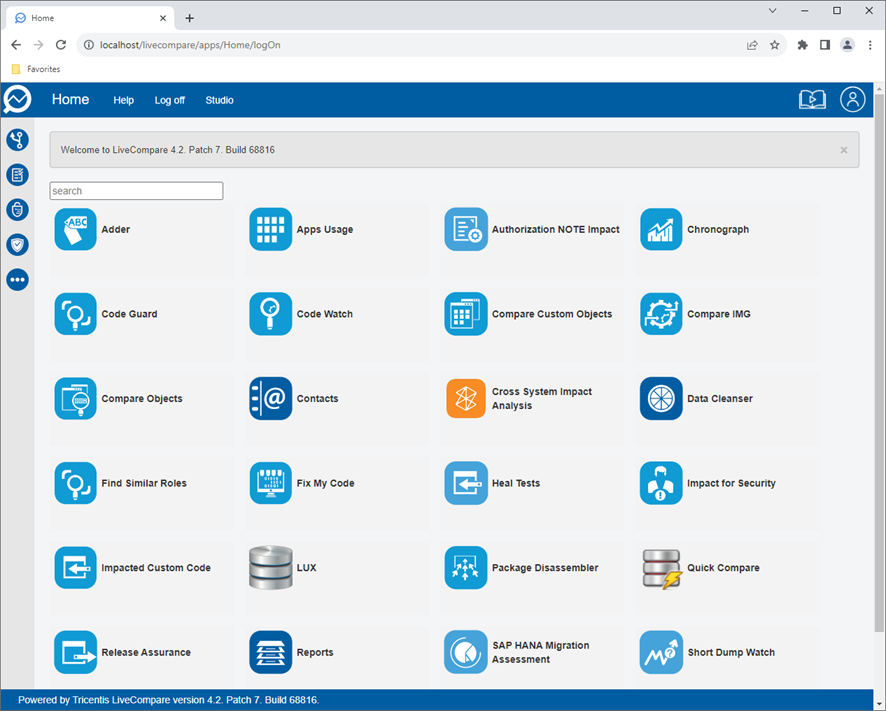Launch the Quick Compare icon

[x=661, y=569]
